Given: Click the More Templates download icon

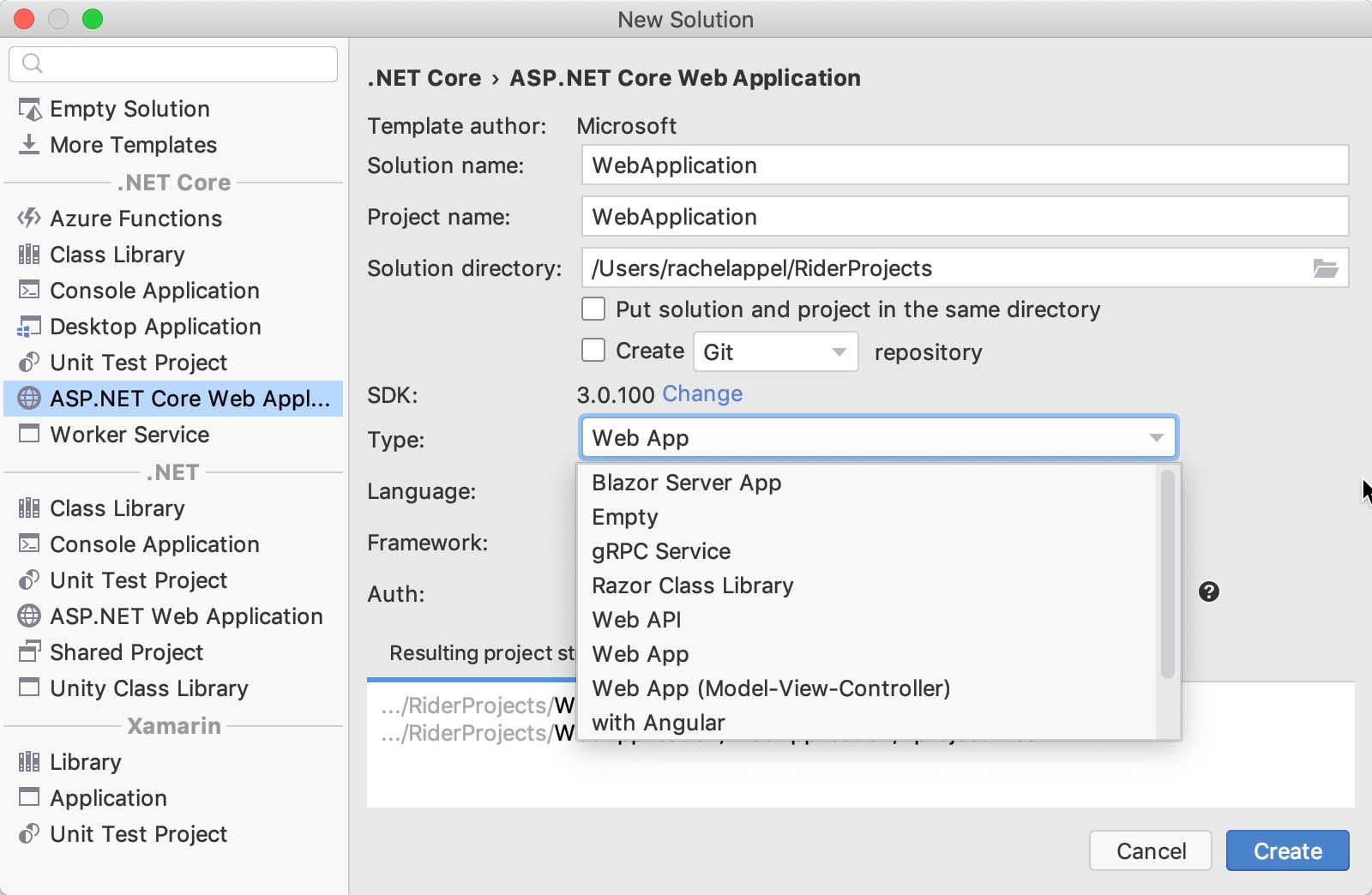Looking at the screenshot, I should 29,144.
